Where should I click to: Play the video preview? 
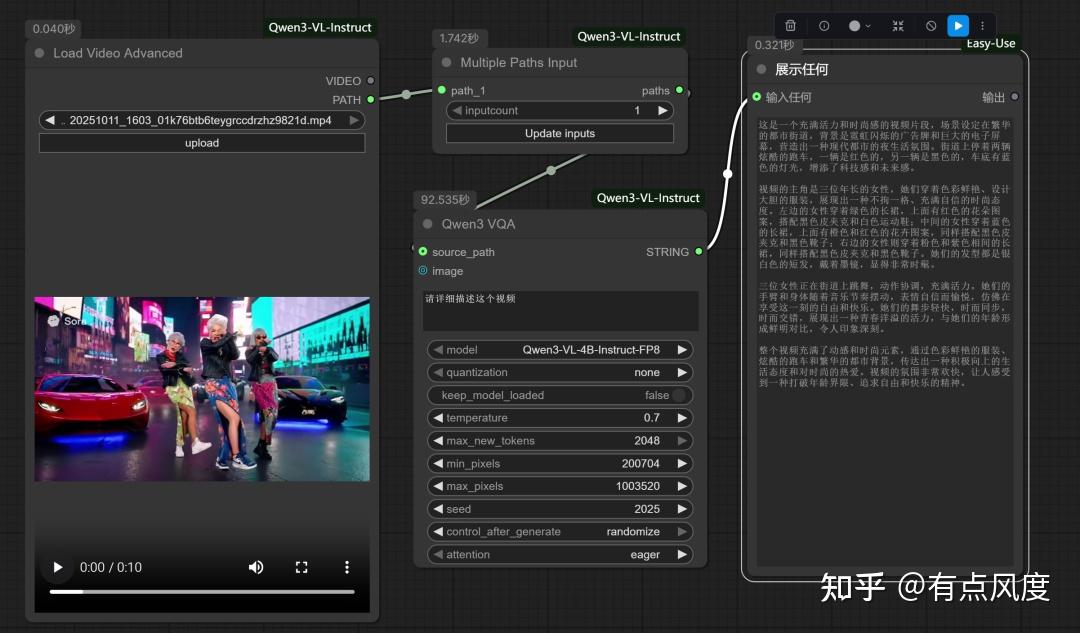click(57, 567)
